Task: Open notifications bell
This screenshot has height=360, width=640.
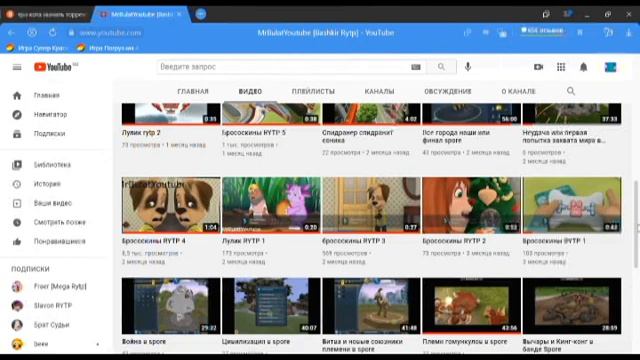Action: point(583,67)
